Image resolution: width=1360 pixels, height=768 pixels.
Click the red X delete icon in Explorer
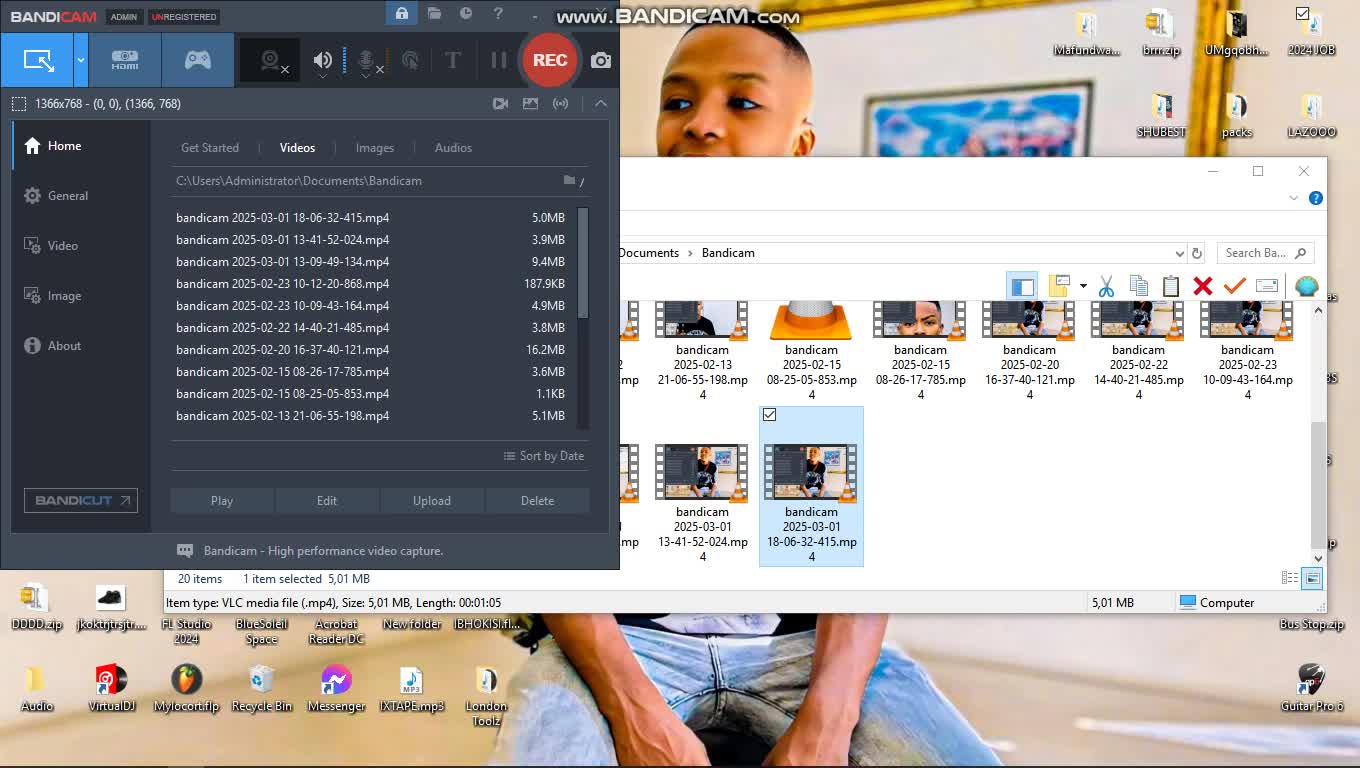(1202, 287)
